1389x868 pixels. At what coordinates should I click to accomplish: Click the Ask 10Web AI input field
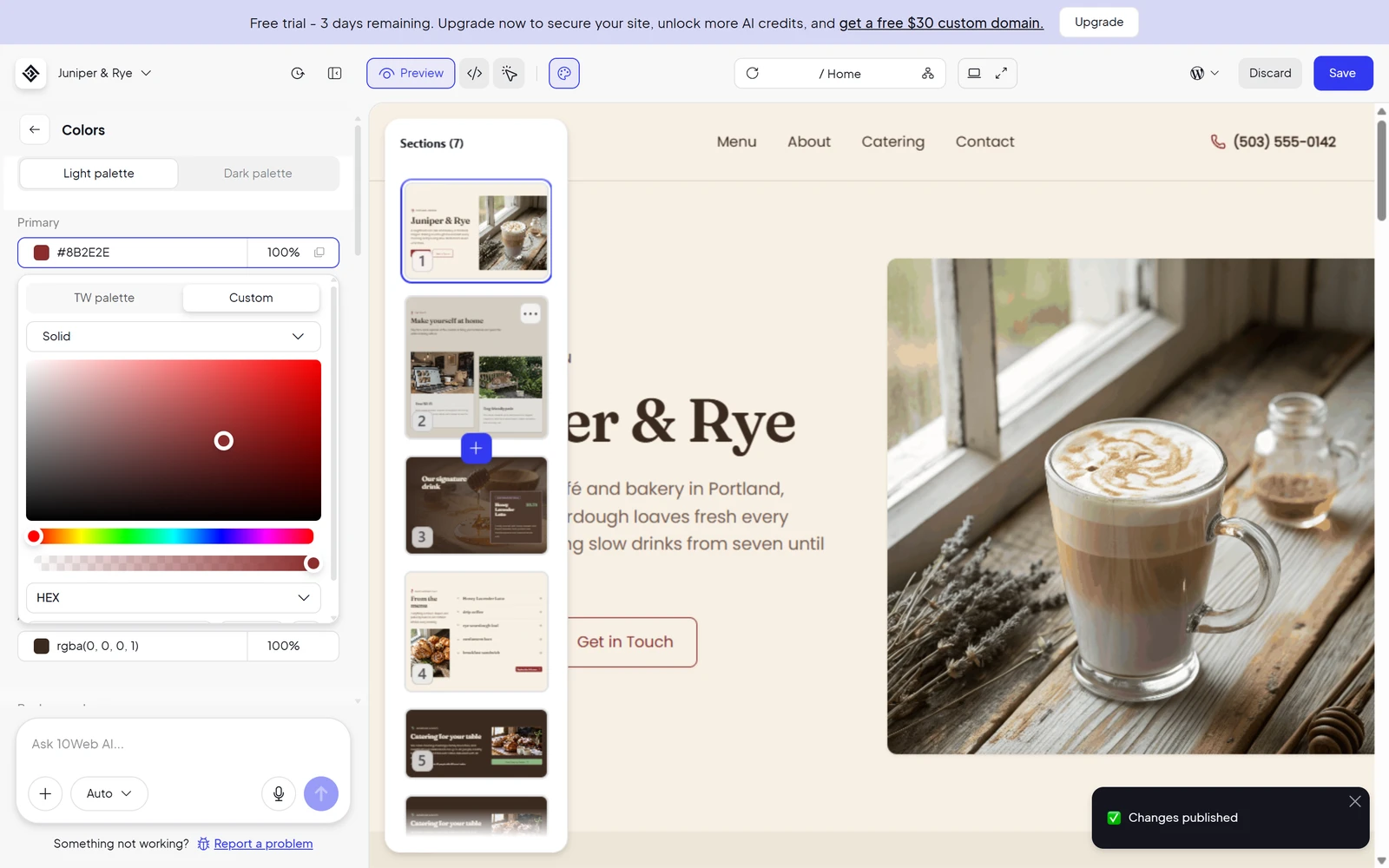point(182,744)
